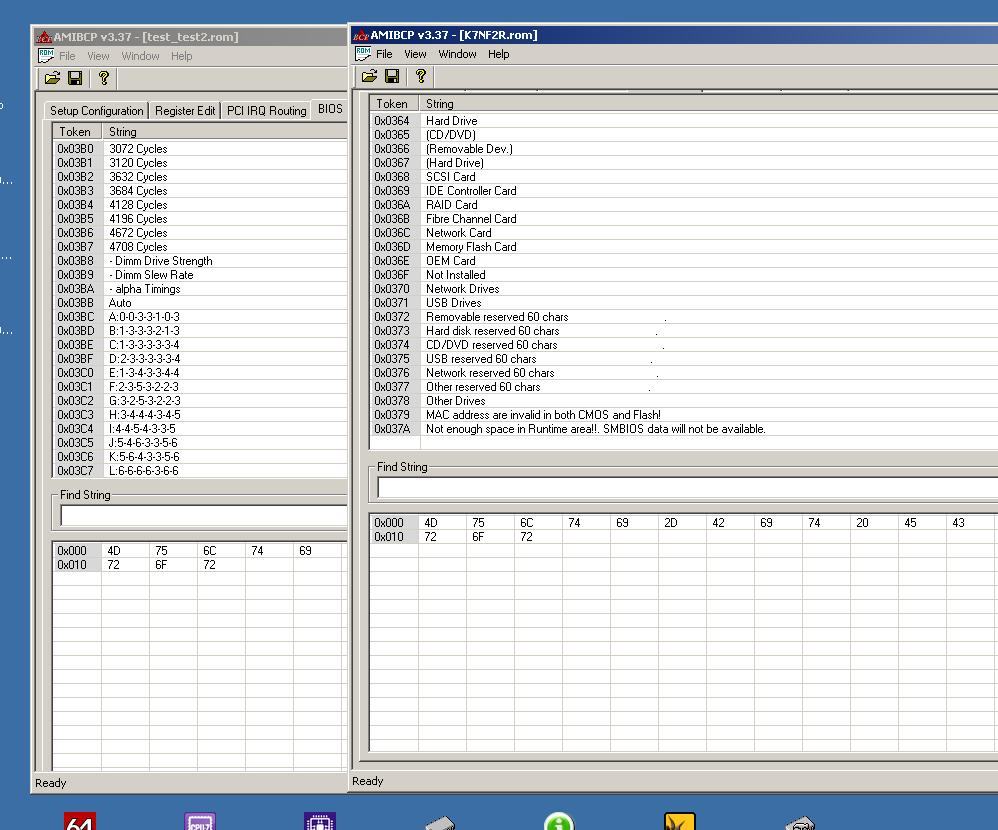Screen dimensions: 998x830
Task: Select the 'H:3-4-4-4-3-4-5' timing row
Action: [200, 415]
